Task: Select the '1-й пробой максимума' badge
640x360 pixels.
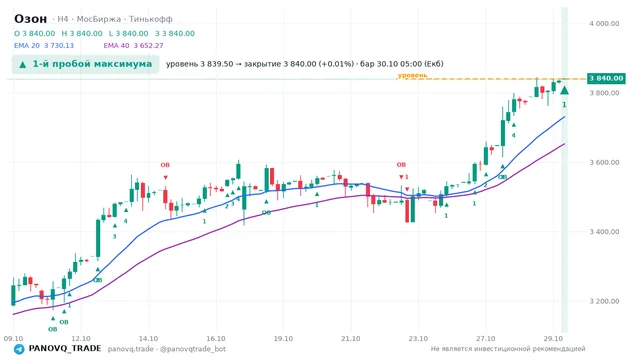Action: coord(85,64)
